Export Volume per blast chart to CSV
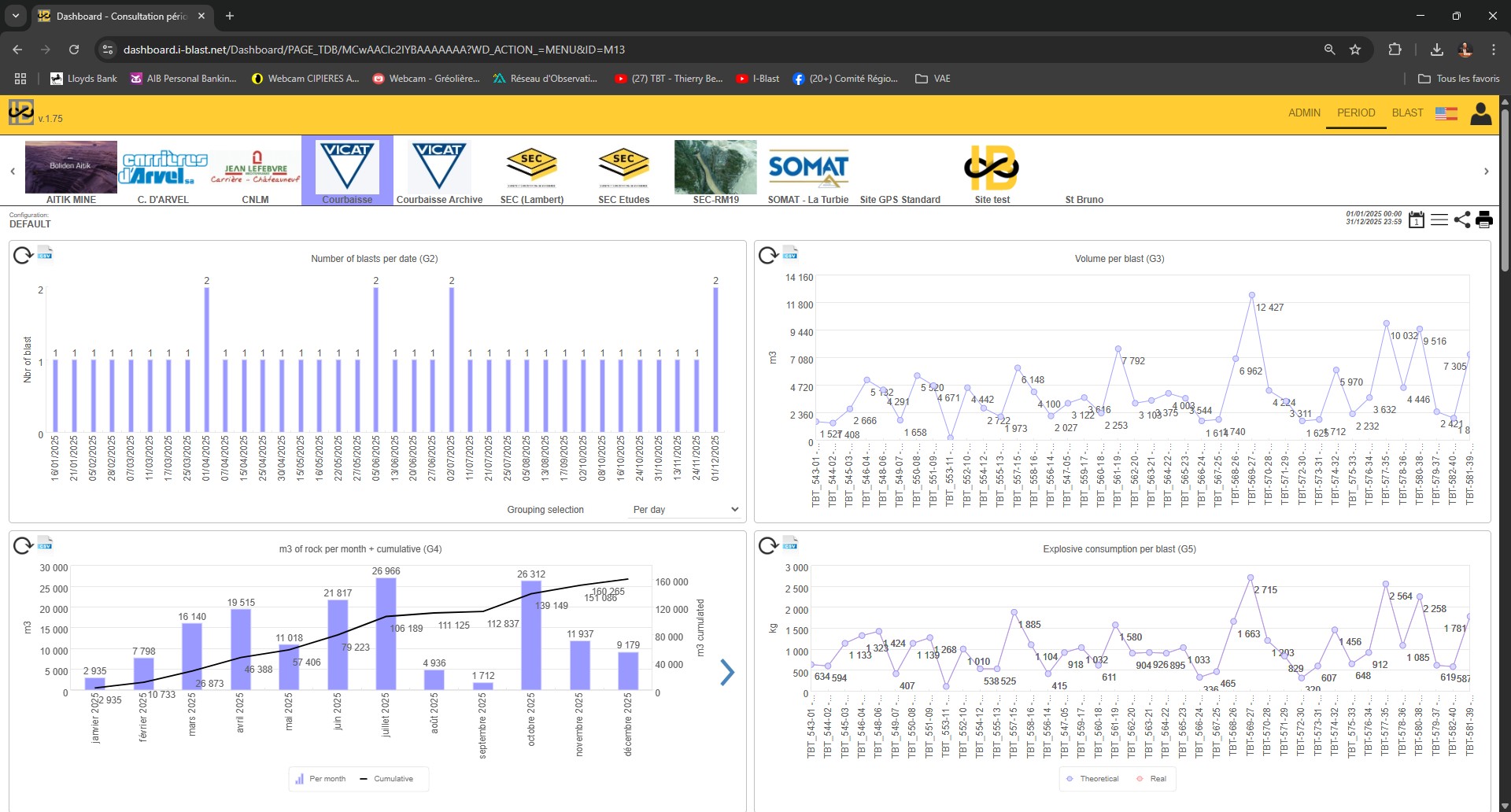Viewport: 1511px width, 812px height. [790, 253]
